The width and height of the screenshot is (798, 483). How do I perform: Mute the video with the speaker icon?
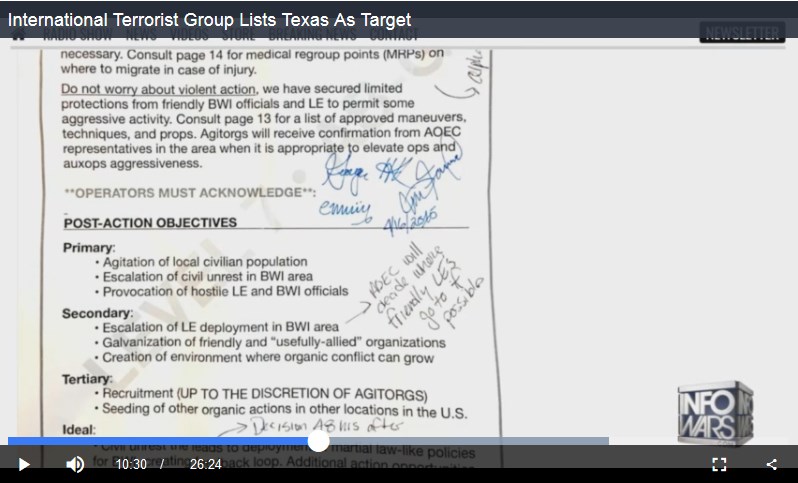point(75,464)
